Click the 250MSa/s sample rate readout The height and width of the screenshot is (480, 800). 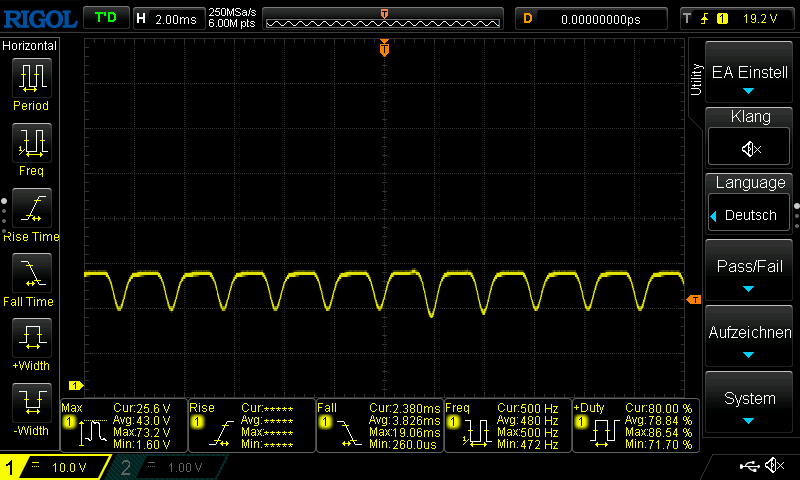232,13
